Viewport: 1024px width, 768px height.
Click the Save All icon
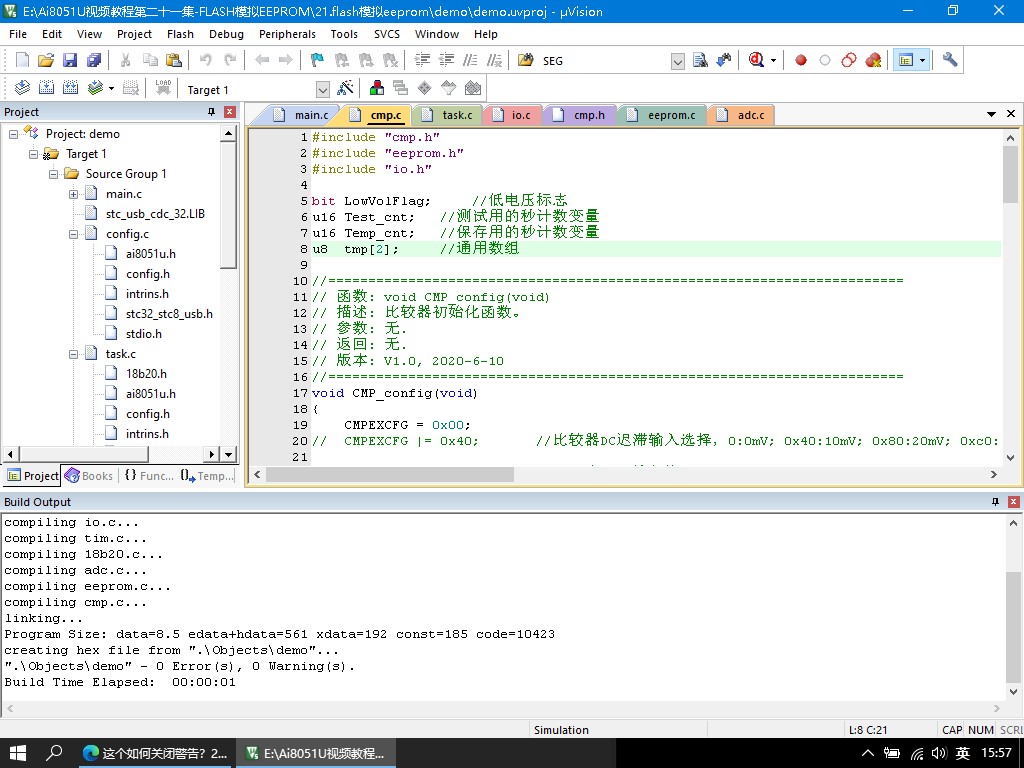(x=94, y=60)
